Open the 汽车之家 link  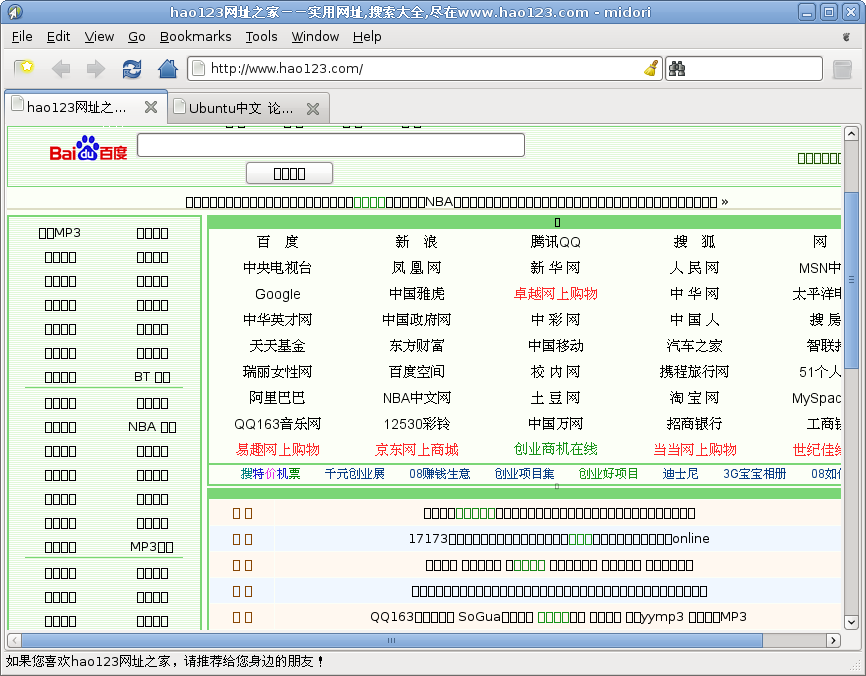pos(694,346)
